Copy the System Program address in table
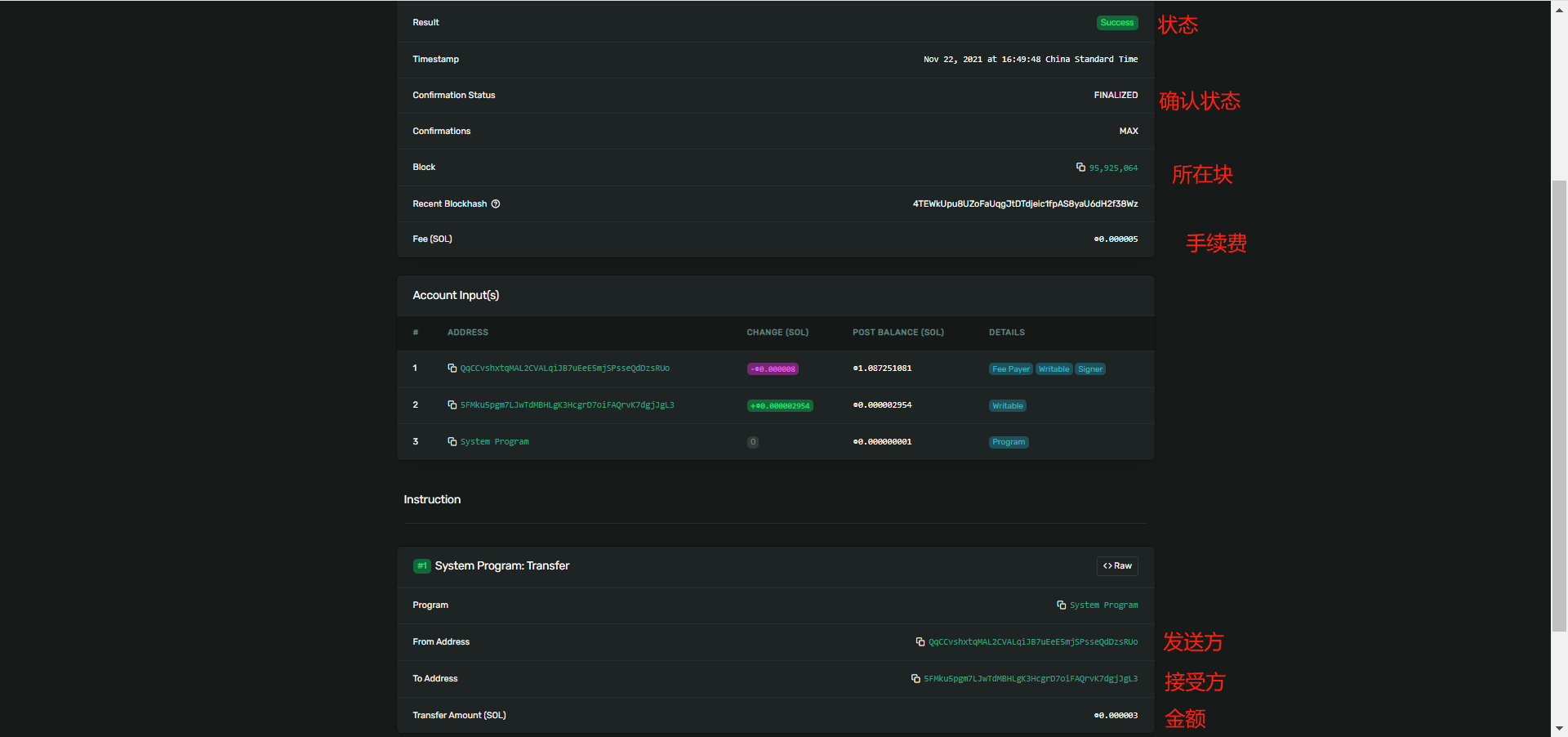The width and height of the screenshot is (1568, 737). 452,442
